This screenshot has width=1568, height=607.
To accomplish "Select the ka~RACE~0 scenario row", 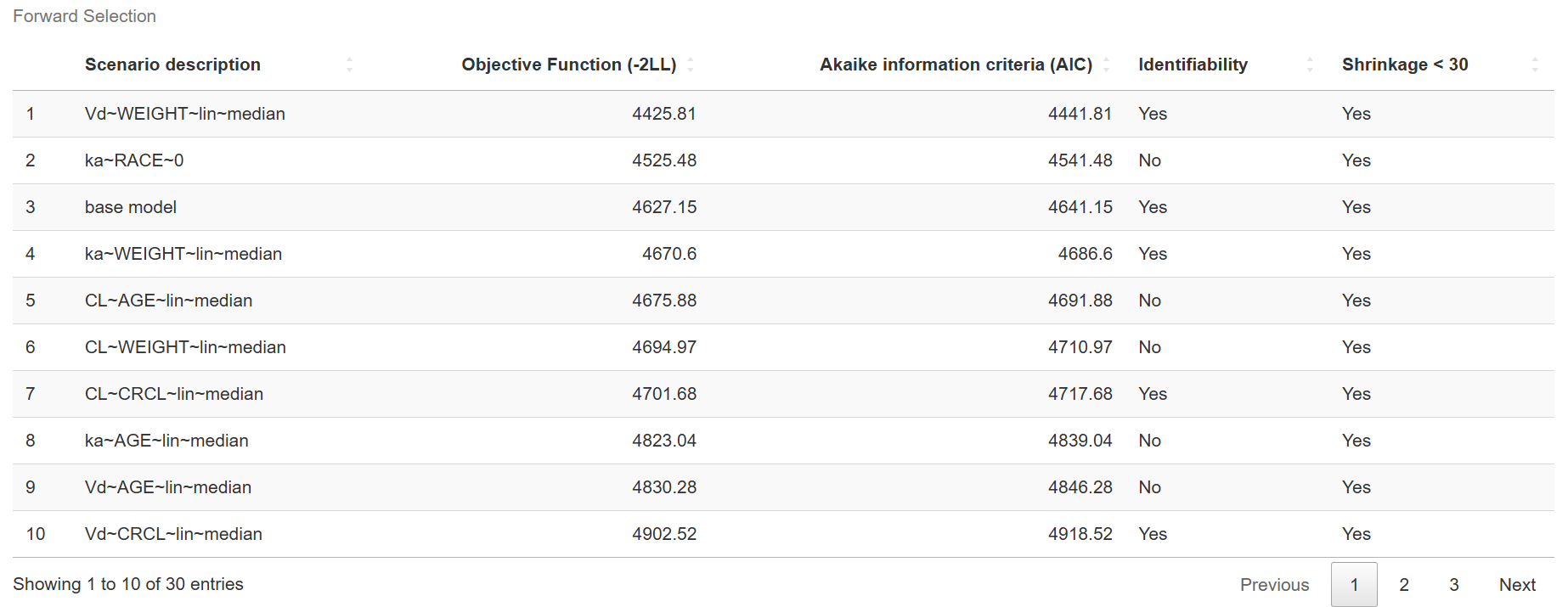I will [x=783, y=160].
